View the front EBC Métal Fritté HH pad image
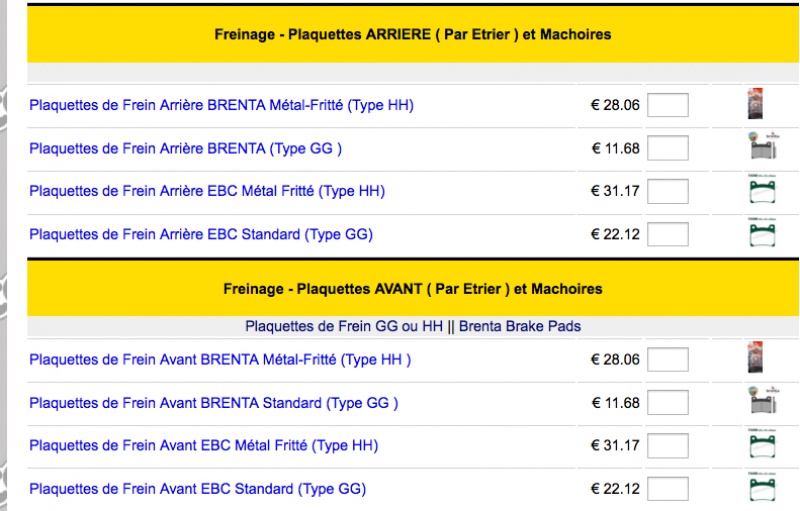Screen dimensions: 800x511 (762, 444)
